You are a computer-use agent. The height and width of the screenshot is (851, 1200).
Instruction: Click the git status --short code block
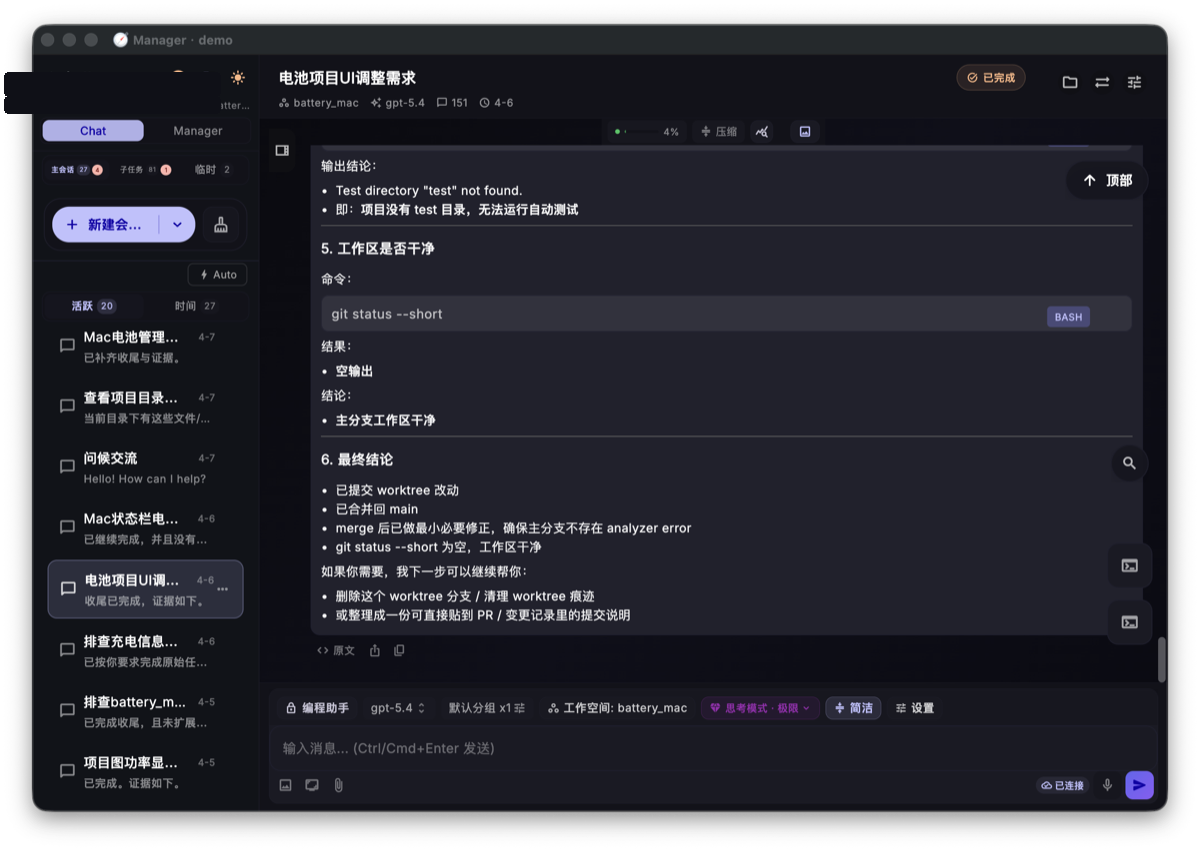click(726, 314)
